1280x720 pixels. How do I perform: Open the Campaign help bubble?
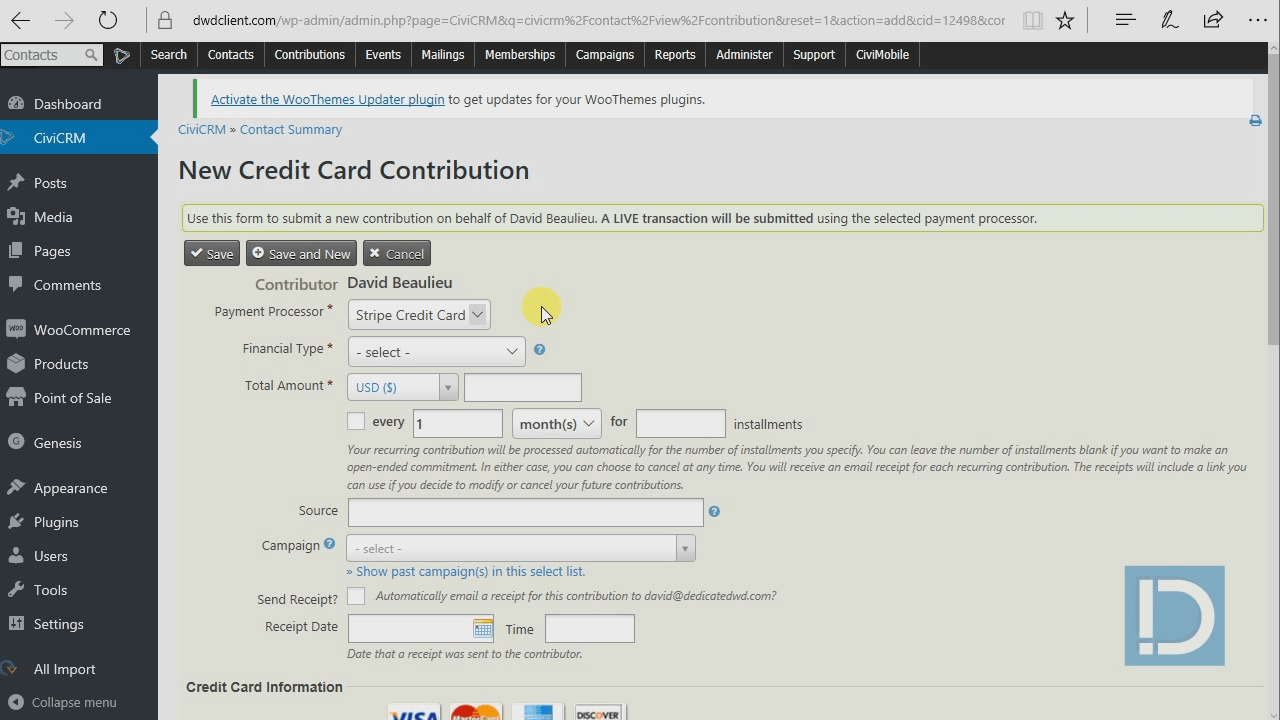click(330, 544)
